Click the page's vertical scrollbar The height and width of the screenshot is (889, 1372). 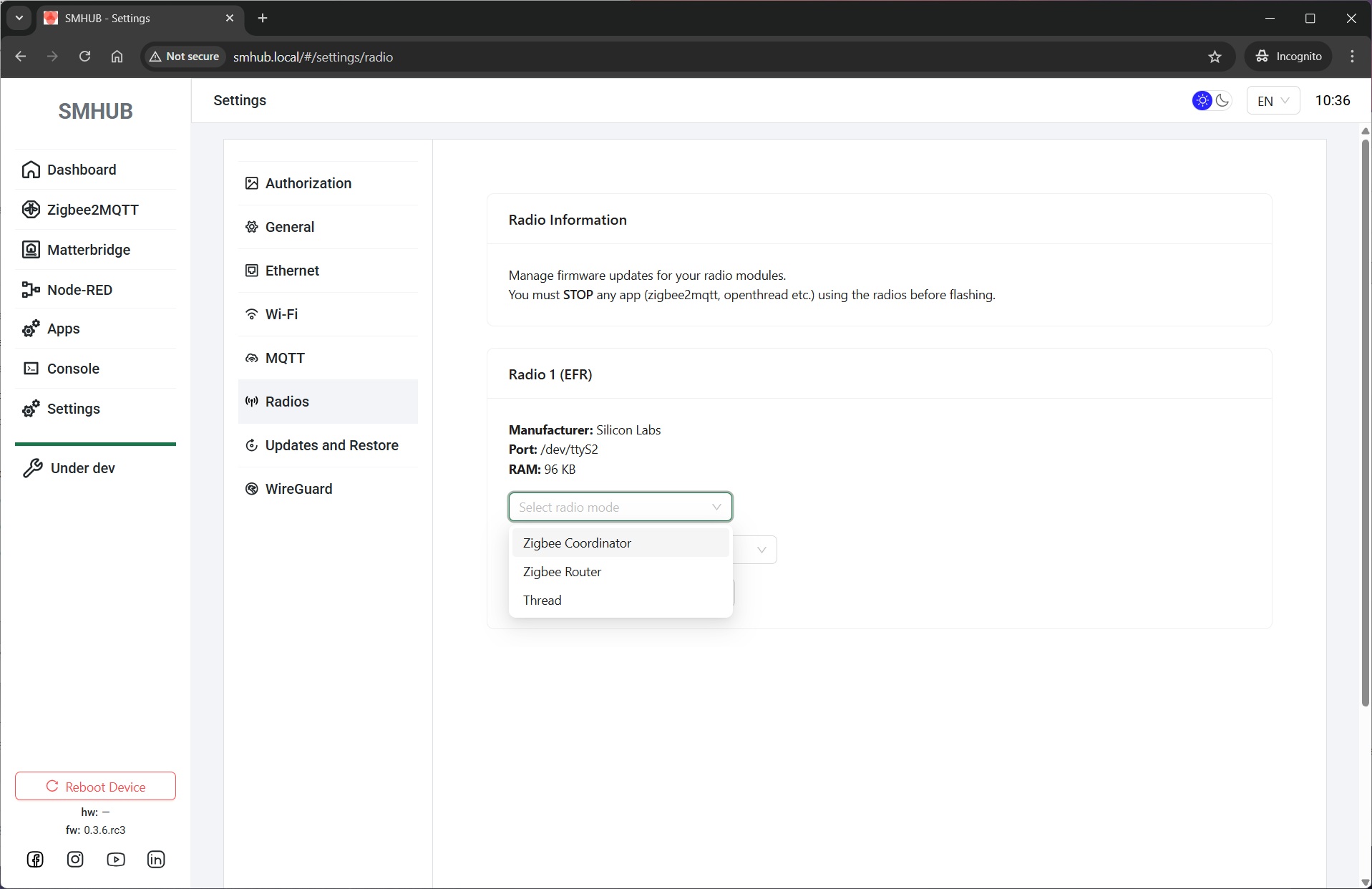point(1365,422)
